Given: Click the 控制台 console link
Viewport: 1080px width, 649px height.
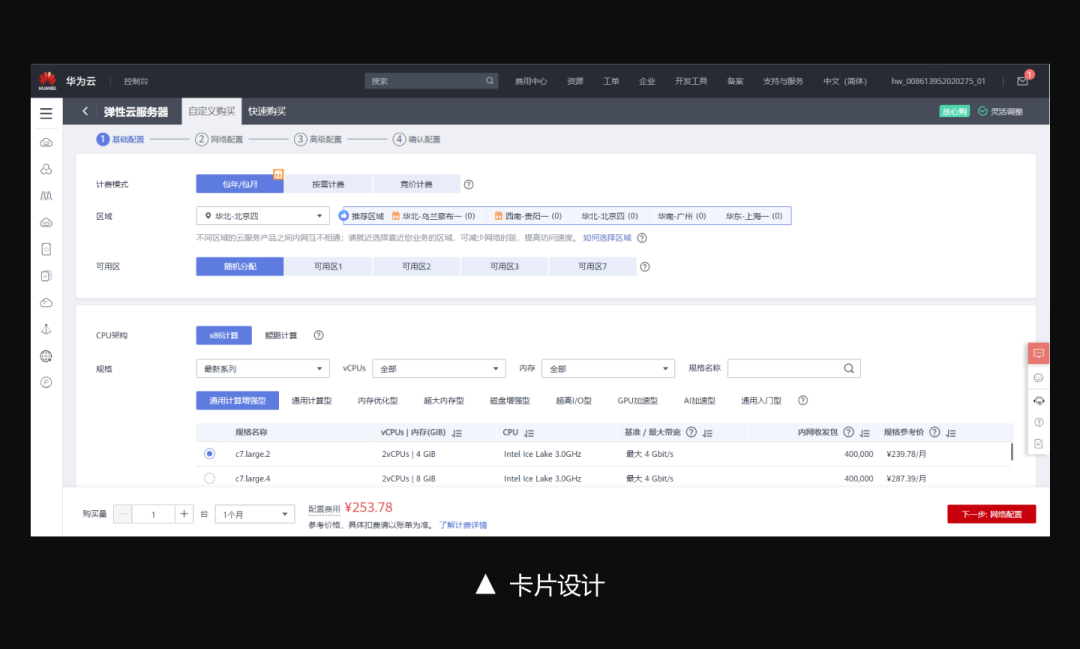Looking at the screenshot, I should click(136, 81).
